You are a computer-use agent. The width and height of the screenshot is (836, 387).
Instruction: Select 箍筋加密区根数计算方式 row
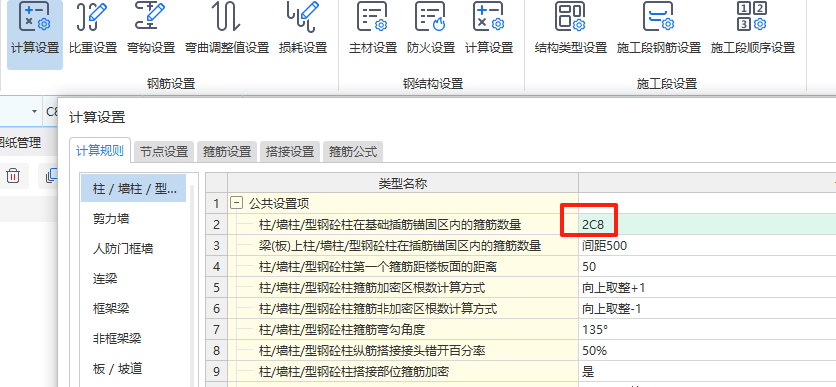(403, 288)
